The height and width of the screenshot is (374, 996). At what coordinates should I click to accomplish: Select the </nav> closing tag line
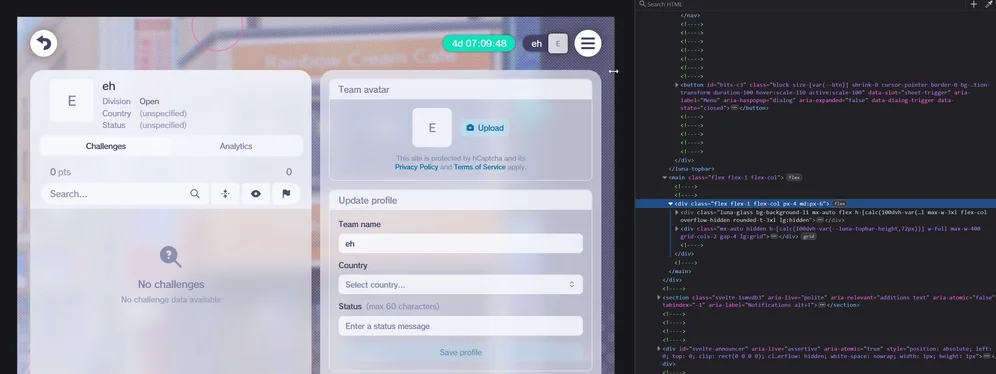tap(690, 15)
